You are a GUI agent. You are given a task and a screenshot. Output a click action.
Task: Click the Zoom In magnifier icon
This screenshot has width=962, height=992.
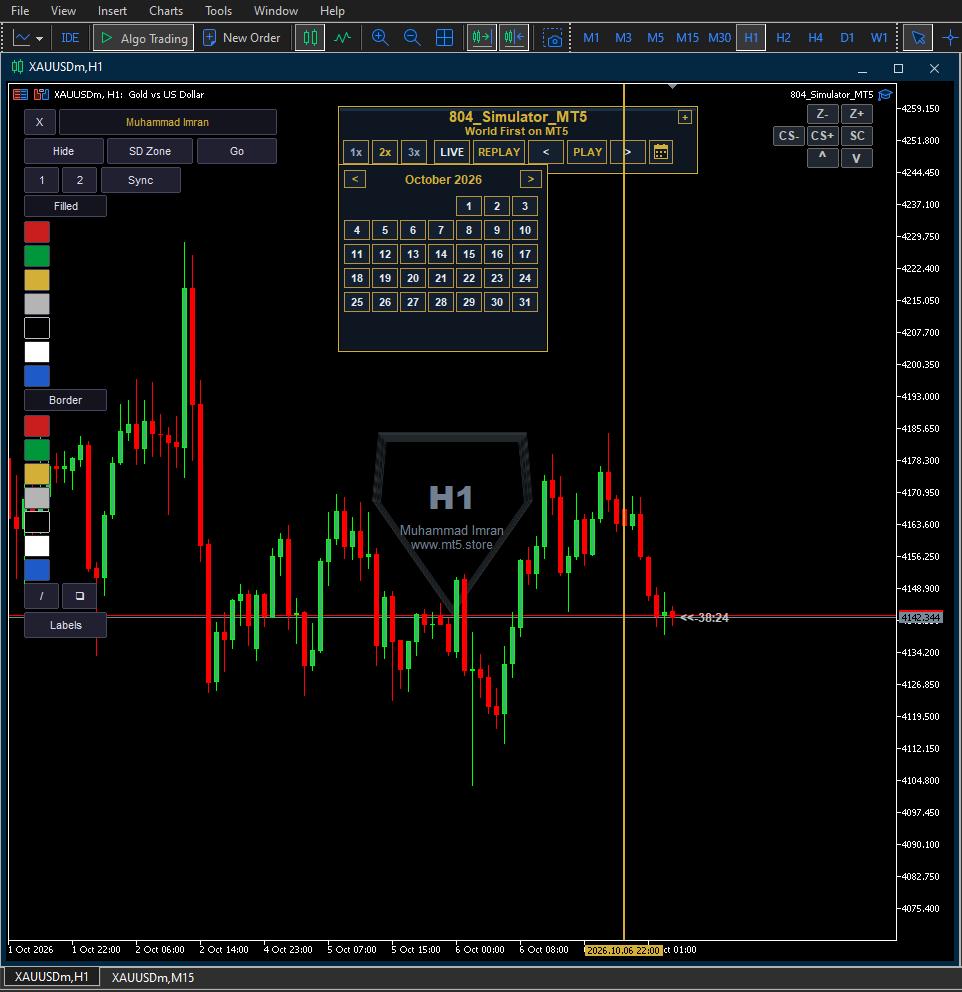[380, 38]
